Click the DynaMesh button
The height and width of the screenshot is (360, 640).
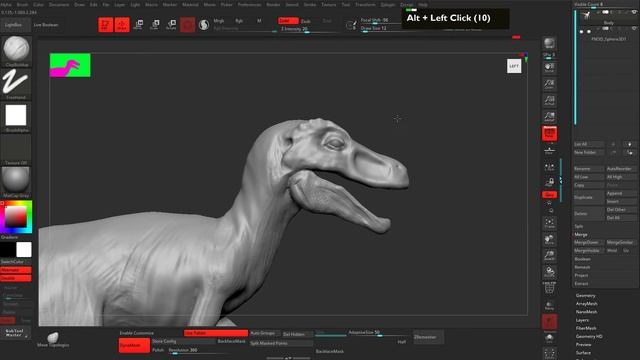[x=134, y=345]
